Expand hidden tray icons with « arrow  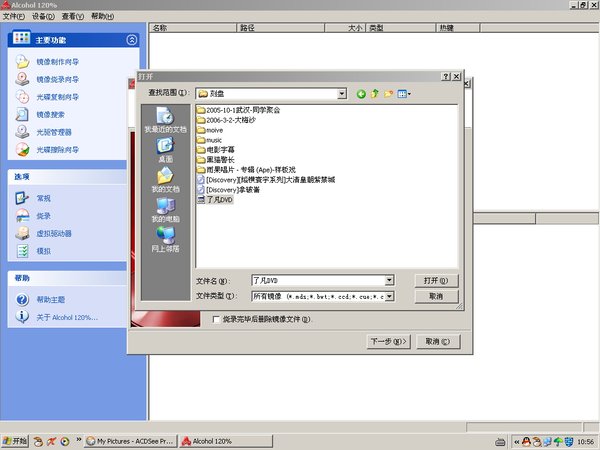(x=517, y=442)
